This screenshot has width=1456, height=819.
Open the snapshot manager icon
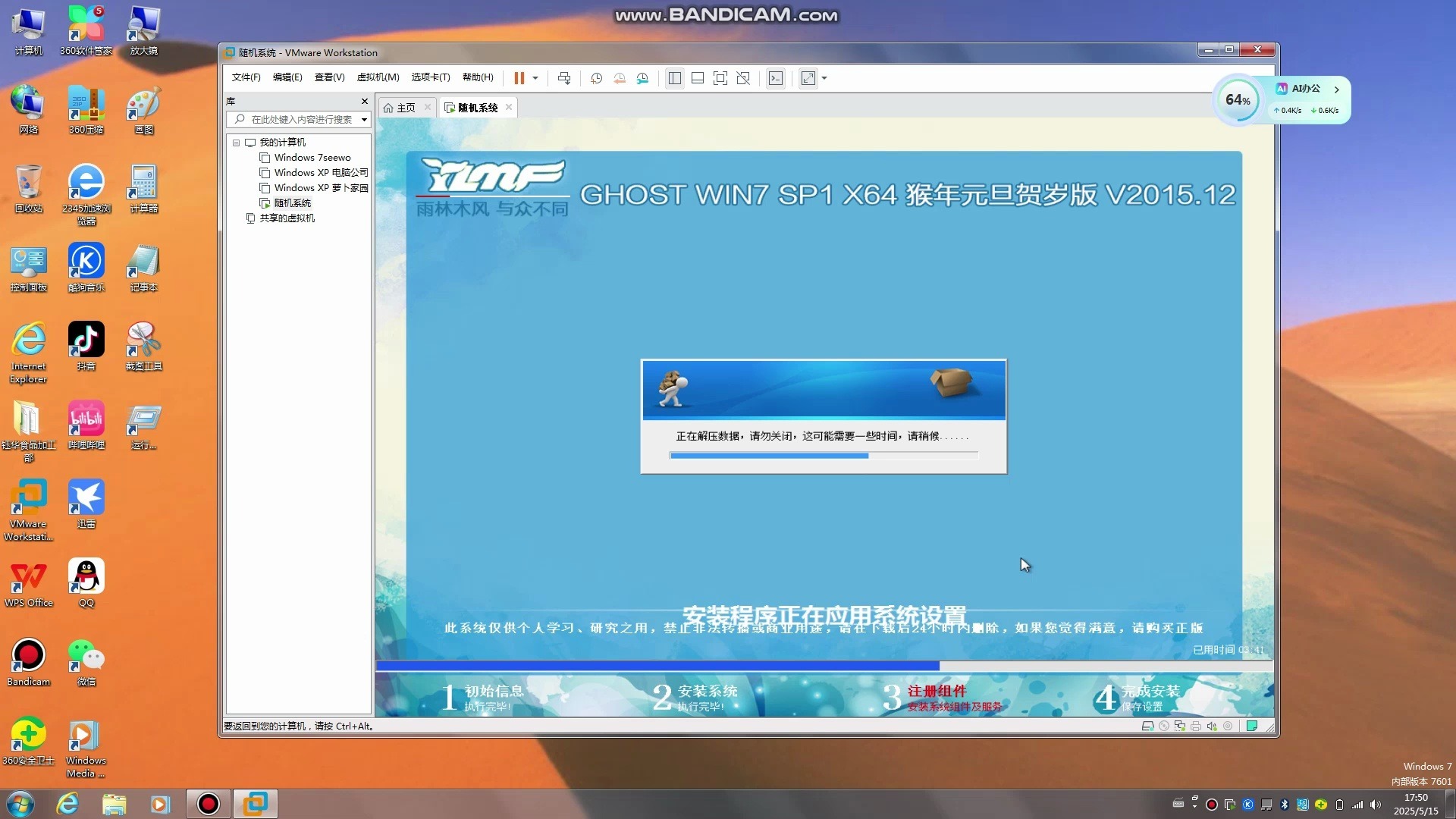(643, 78)
